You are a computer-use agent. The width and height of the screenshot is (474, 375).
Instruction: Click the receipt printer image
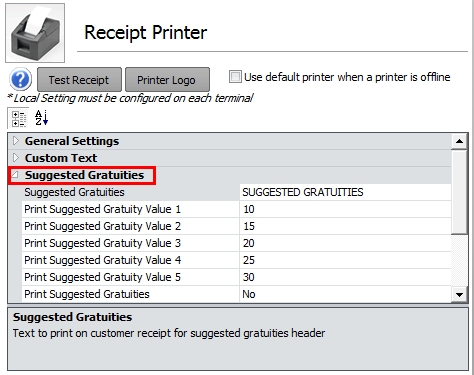[x=35, y=33]
